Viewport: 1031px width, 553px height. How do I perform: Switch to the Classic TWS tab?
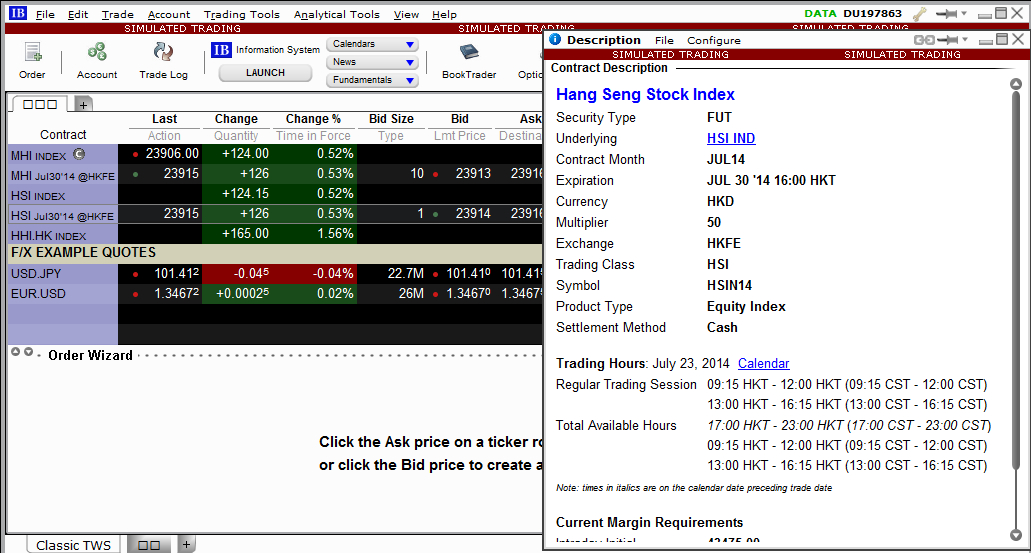click(74, 545)
